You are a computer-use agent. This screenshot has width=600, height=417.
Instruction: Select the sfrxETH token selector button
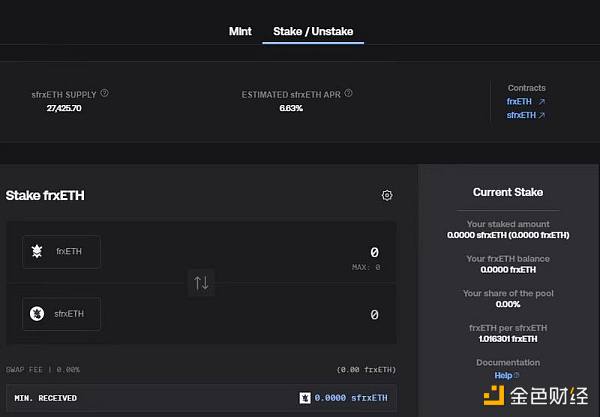[x=62, y=314]
